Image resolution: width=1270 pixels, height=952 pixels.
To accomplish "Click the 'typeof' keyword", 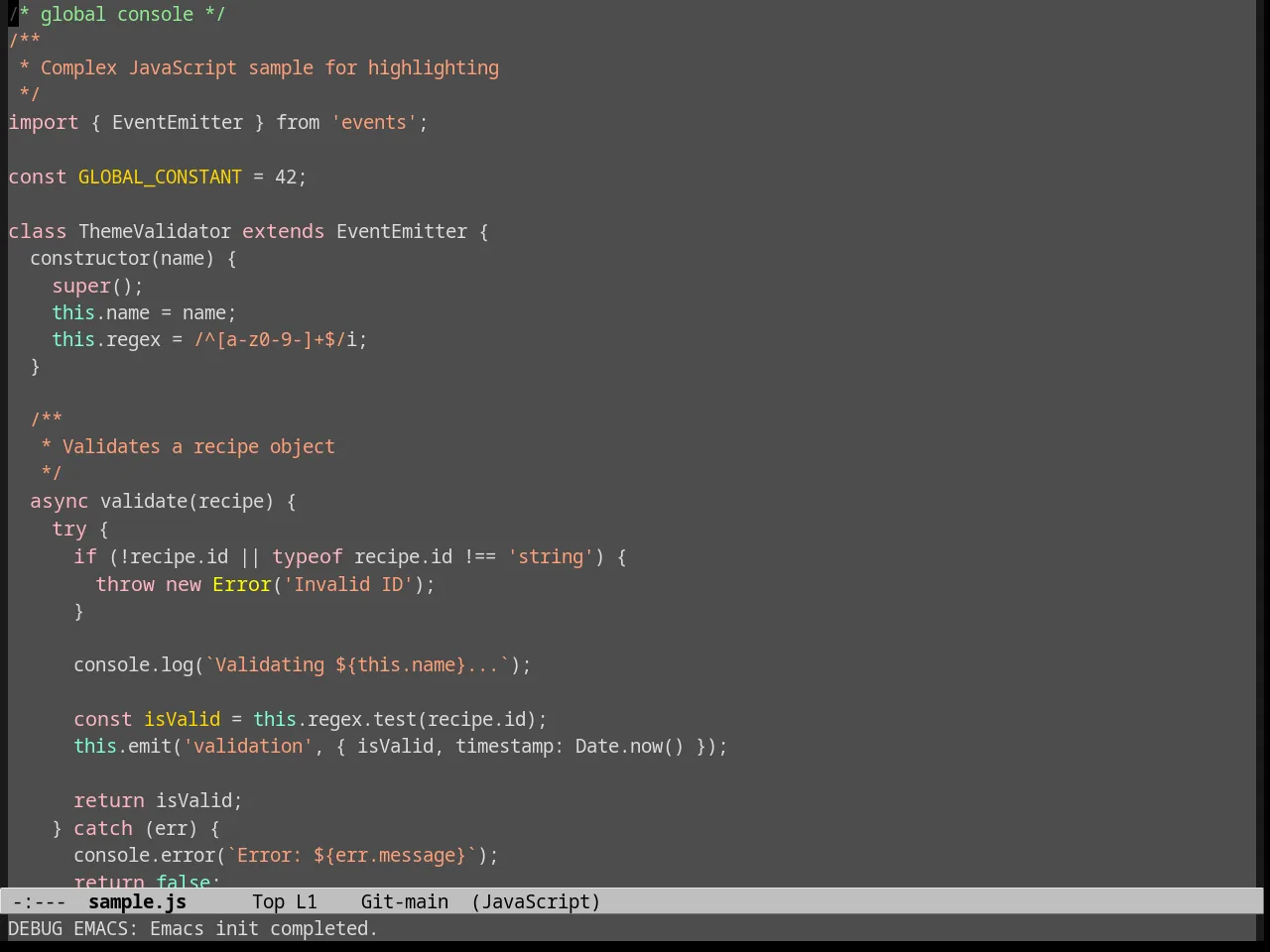I will 307,556.
